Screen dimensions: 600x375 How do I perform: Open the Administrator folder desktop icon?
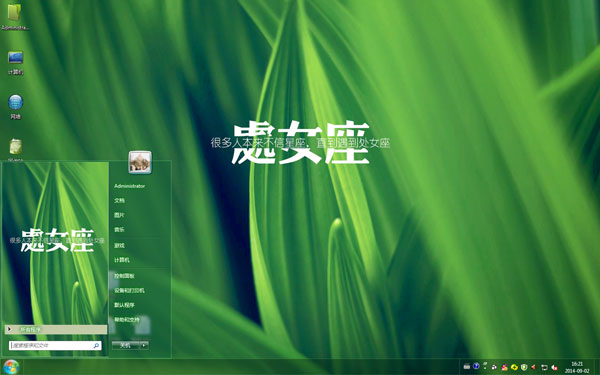(x=15, y=15)
